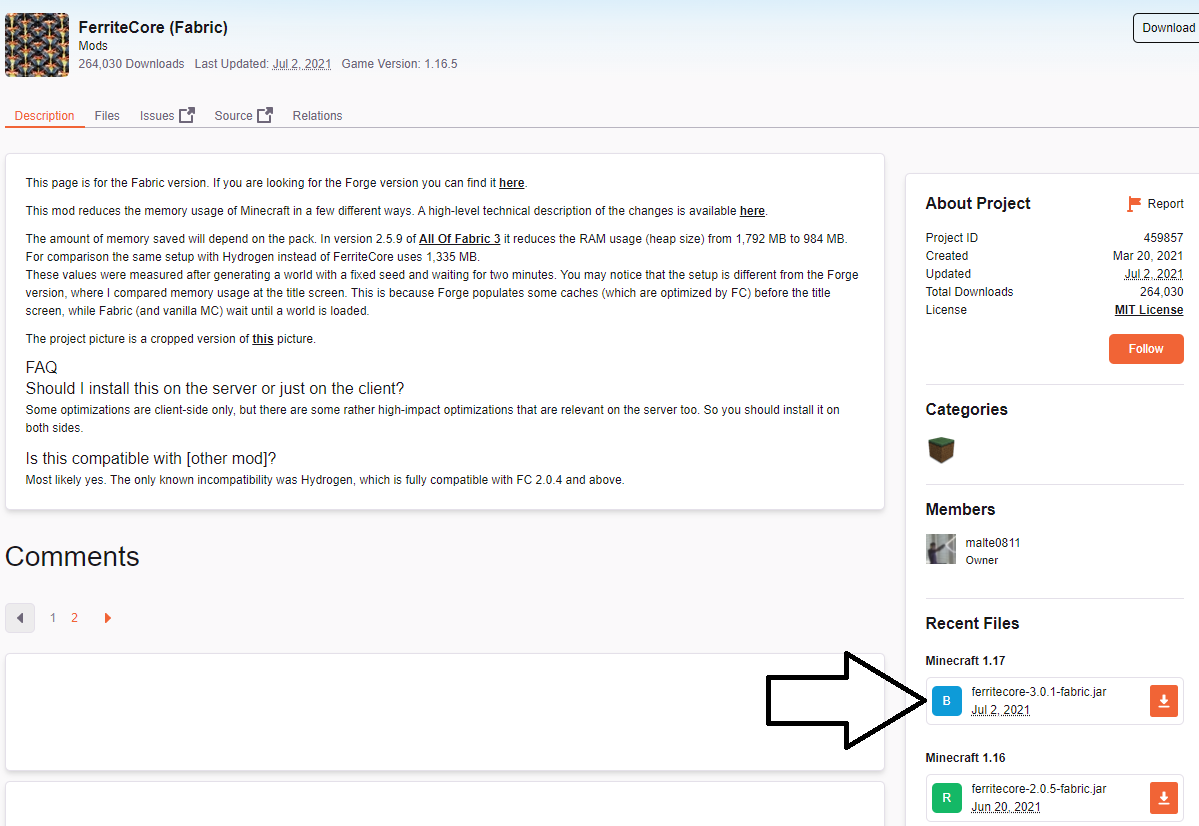Download ferritecore-2.0.5-fabric.jar using the orange icon
Image resolution: width=1199 pixels, height=826 pixels.
tap(1163, 797)
